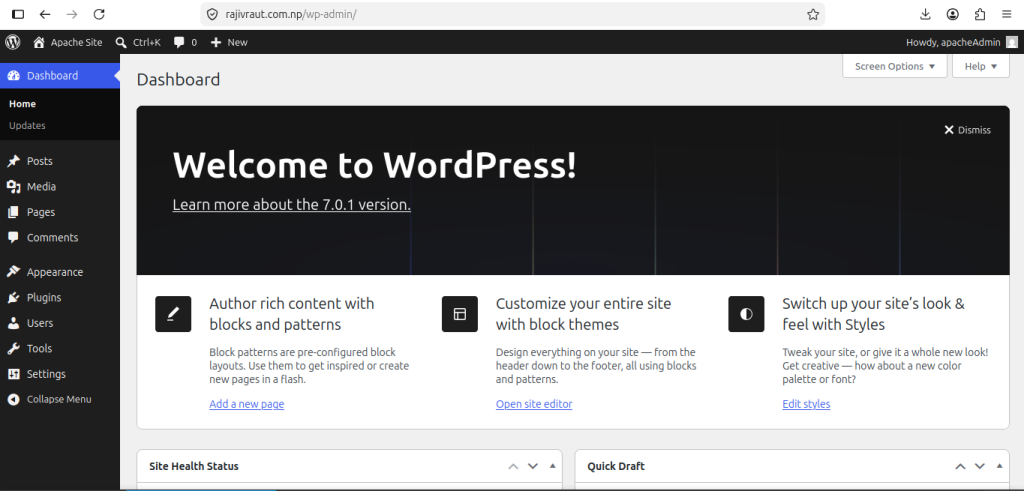Move Site Health Status widget up

click(x=513, y=466)
